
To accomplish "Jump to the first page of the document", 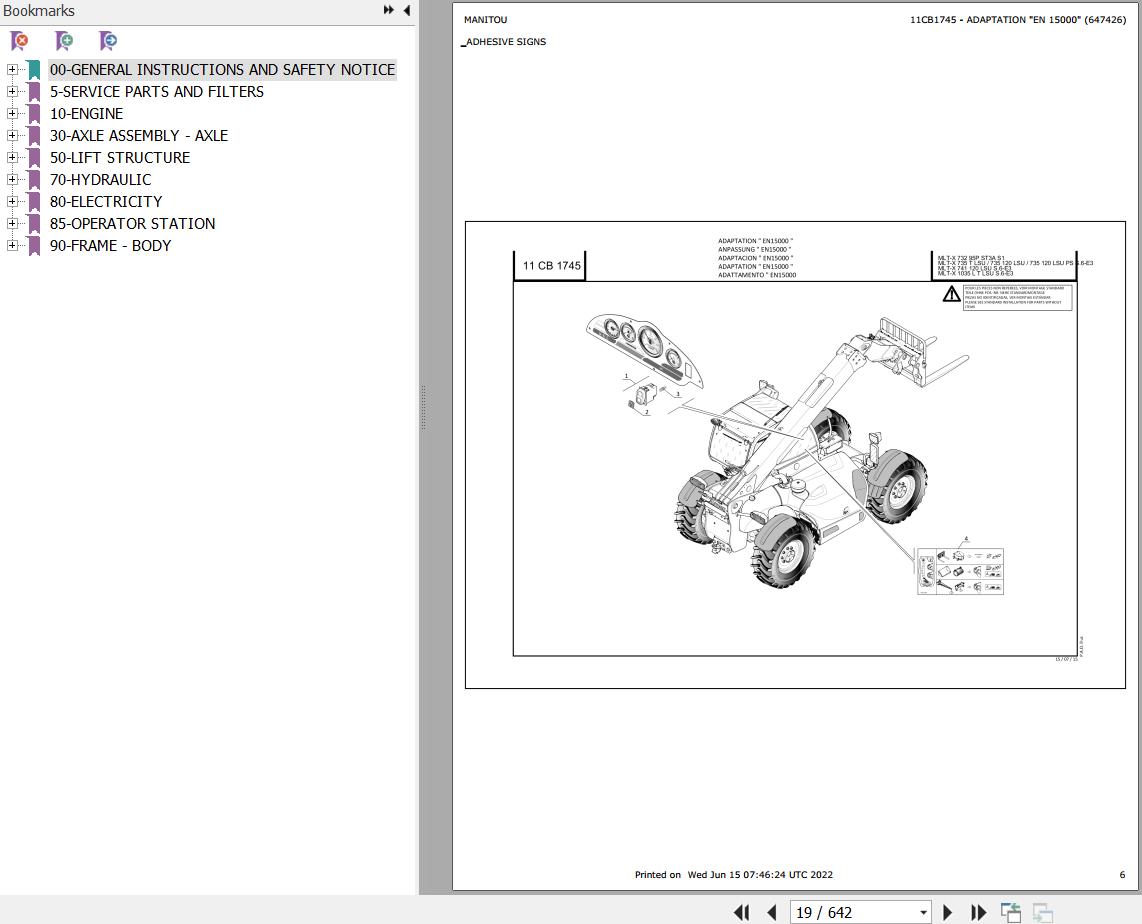I will (741, 912).
